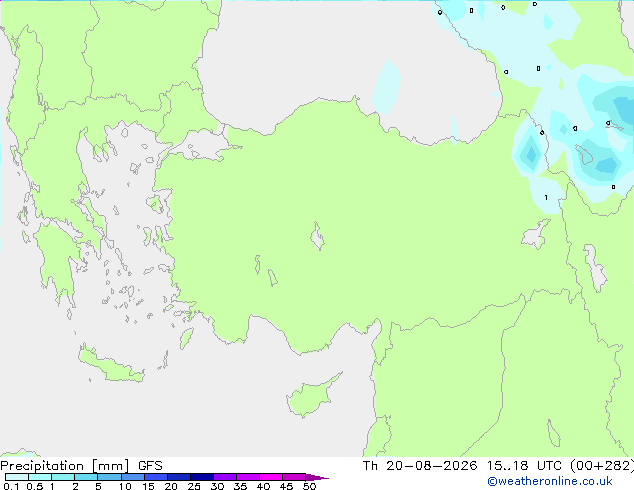This screenshot has width=634, height=490.
Task: Click the legend value '50'
Action: tap(309, 486)
